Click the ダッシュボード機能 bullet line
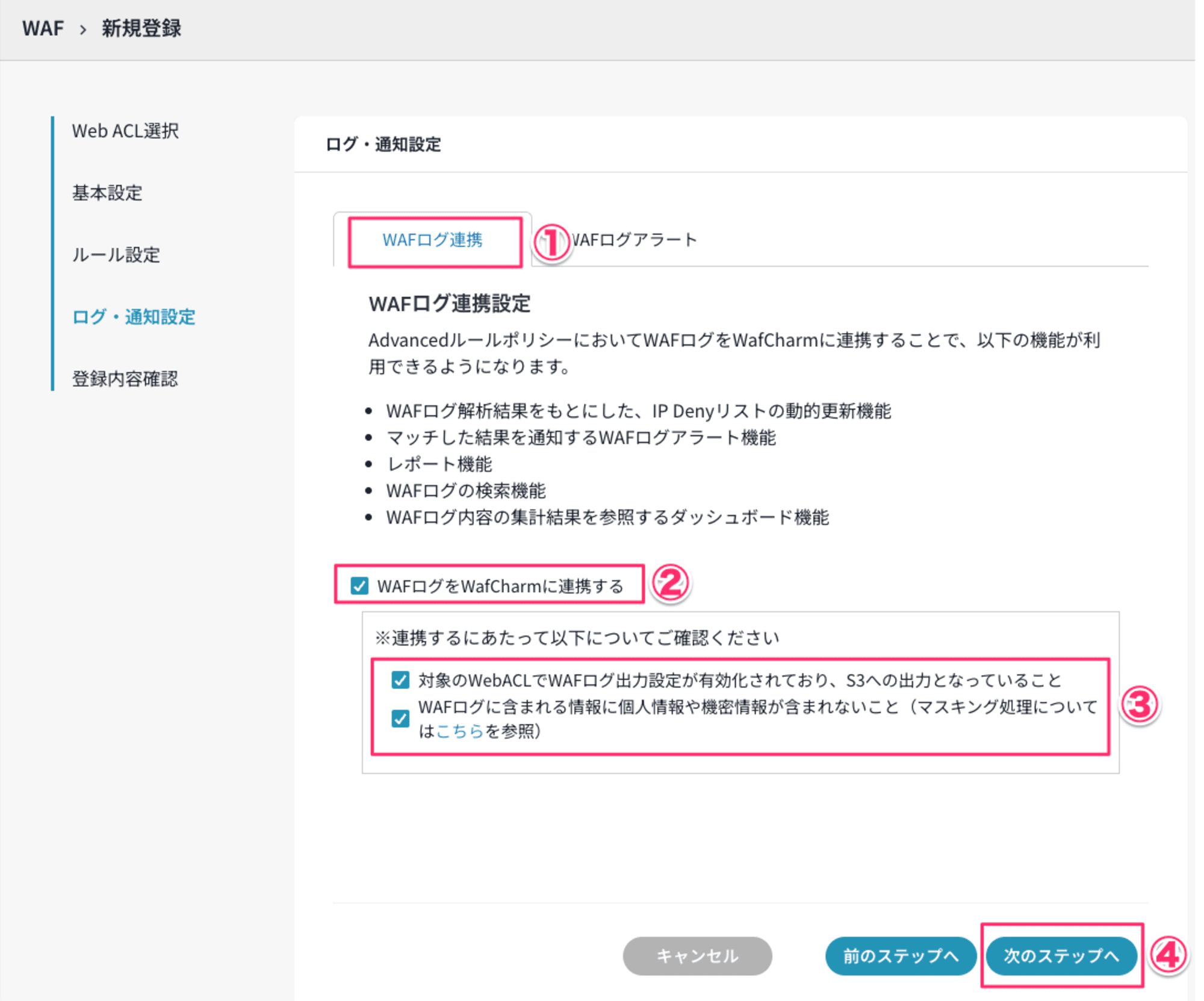 click(607, 517)
